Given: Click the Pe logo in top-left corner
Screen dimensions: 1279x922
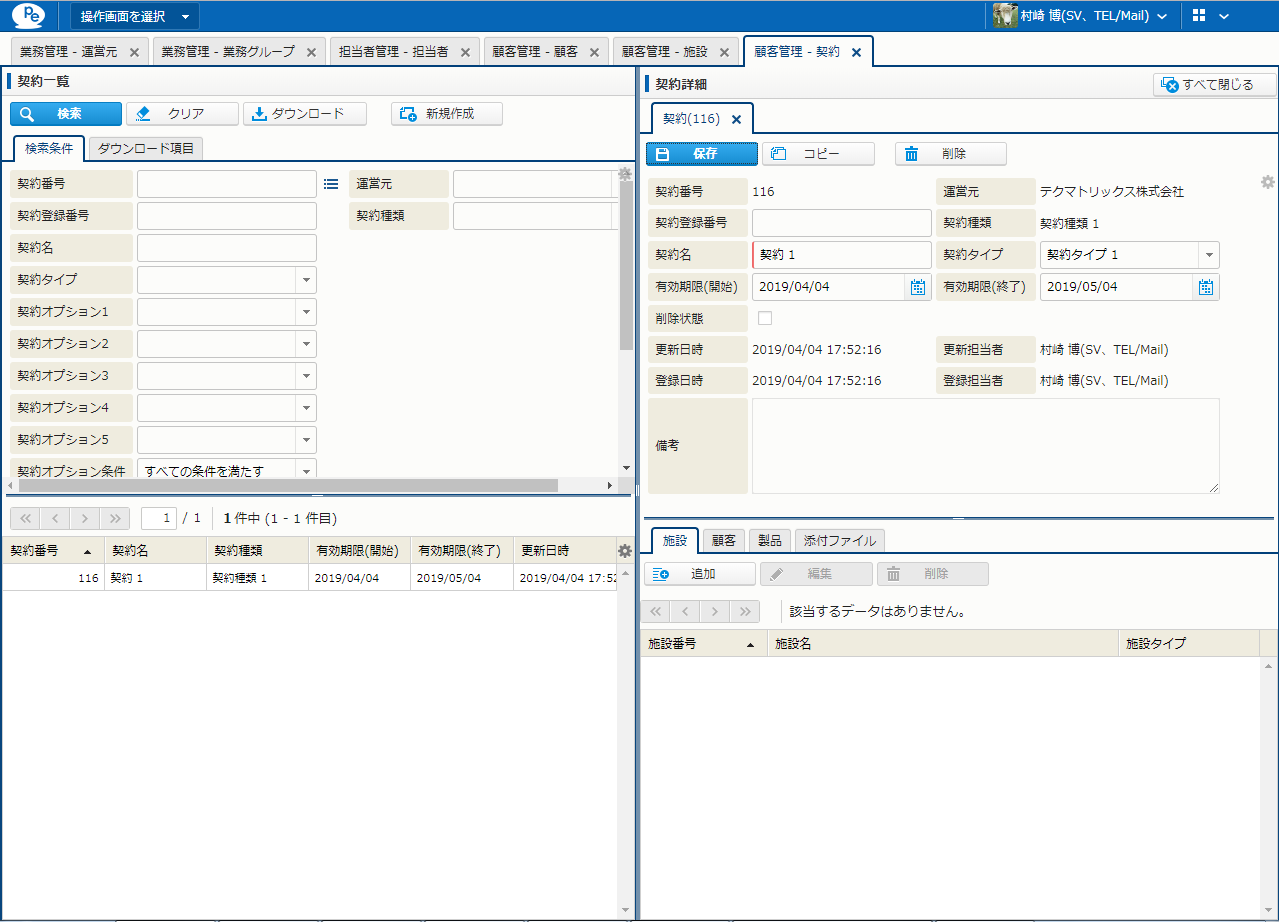Looking at the screenshot, I should coord(27,16).
